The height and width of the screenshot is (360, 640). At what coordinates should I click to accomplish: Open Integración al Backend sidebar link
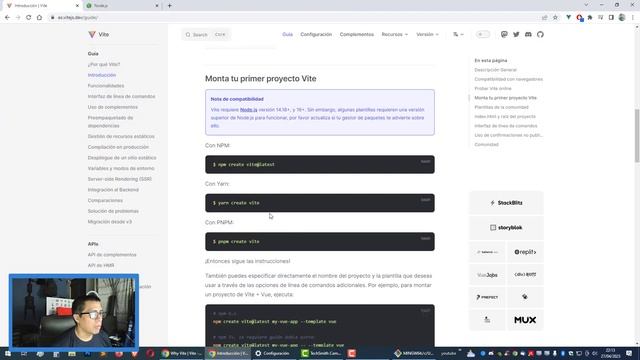113,190
